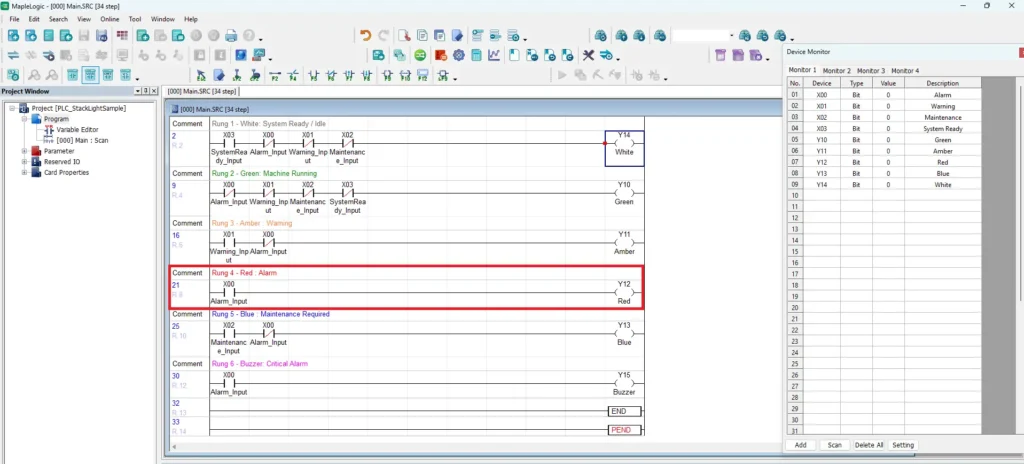Screen dimensions: 1024x464
Task: Click the grey question mark help icon
Action: (x=248, y=35)
